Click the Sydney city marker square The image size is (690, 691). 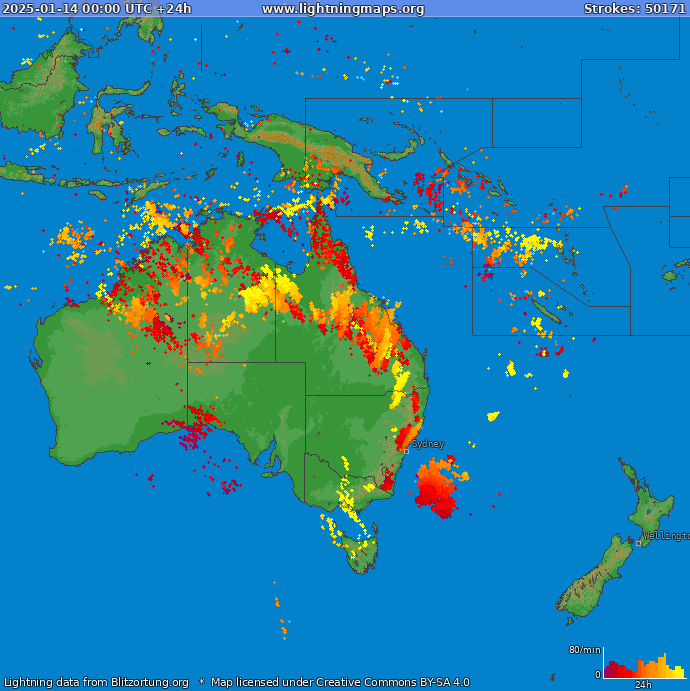pos(406,451)
